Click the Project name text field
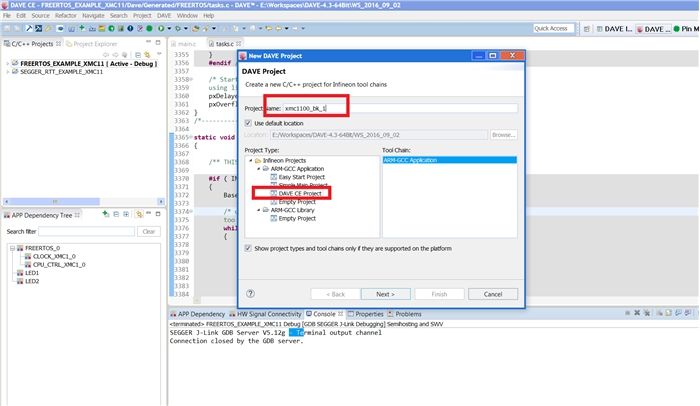This screenshot has width=700, height=406. 400,107
